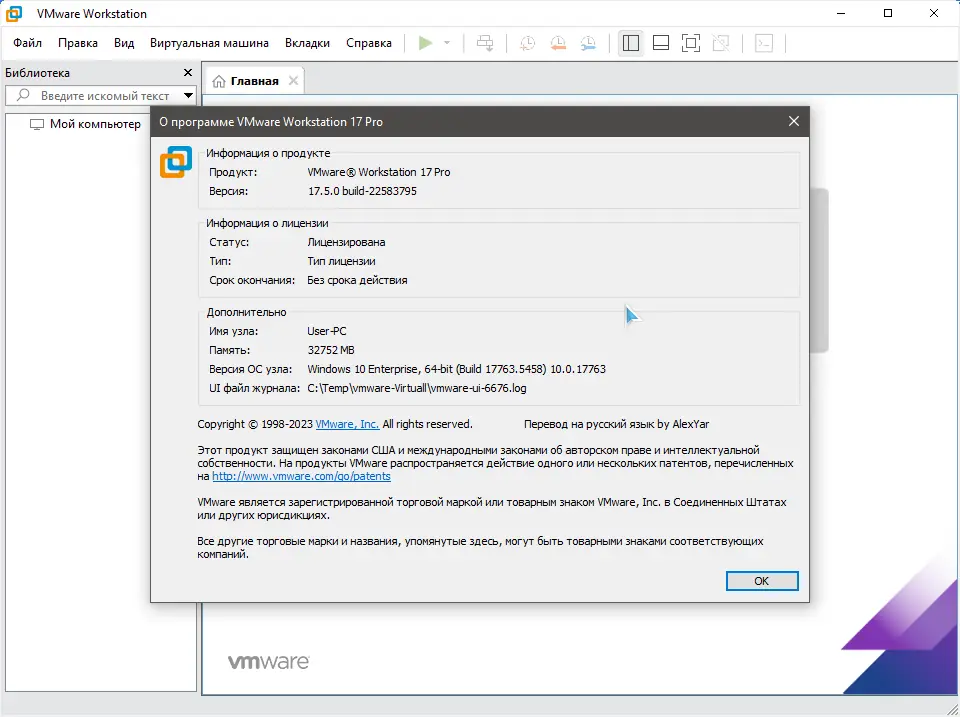This screenshot has width=960, height=717.
Task: Click the scrollbar behind the About dialog
Action: [819, 270]
